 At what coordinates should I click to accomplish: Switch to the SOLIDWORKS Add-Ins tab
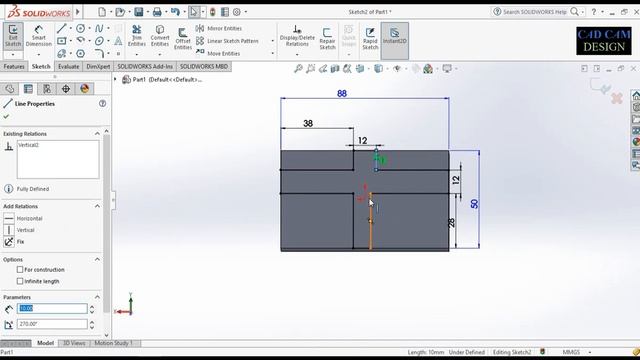click(x=145, y=67)
